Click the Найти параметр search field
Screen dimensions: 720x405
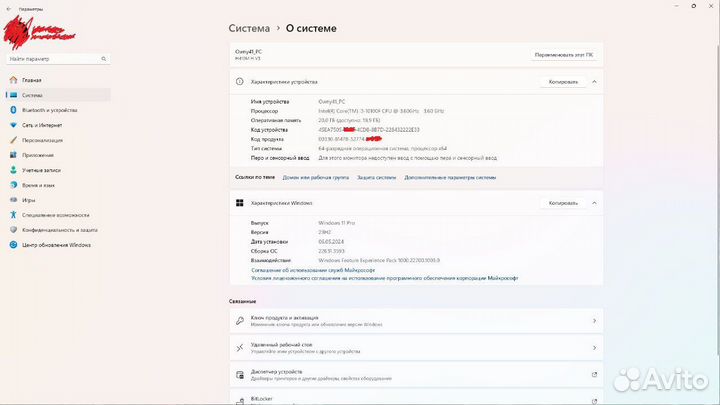coord(58,59)
